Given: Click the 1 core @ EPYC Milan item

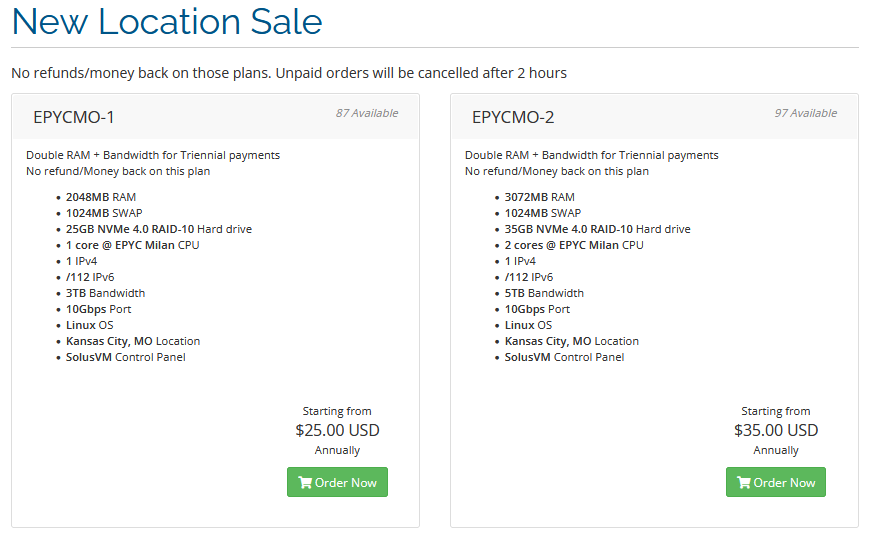Looking at the screenshot, I should point(133,245).
